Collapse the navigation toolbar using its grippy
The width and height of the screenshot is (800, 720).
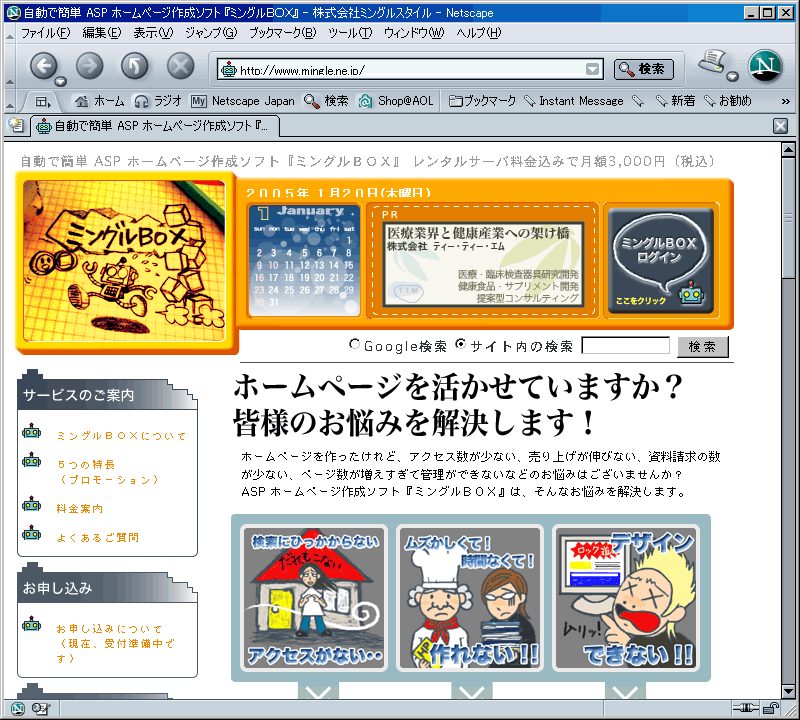10,68
